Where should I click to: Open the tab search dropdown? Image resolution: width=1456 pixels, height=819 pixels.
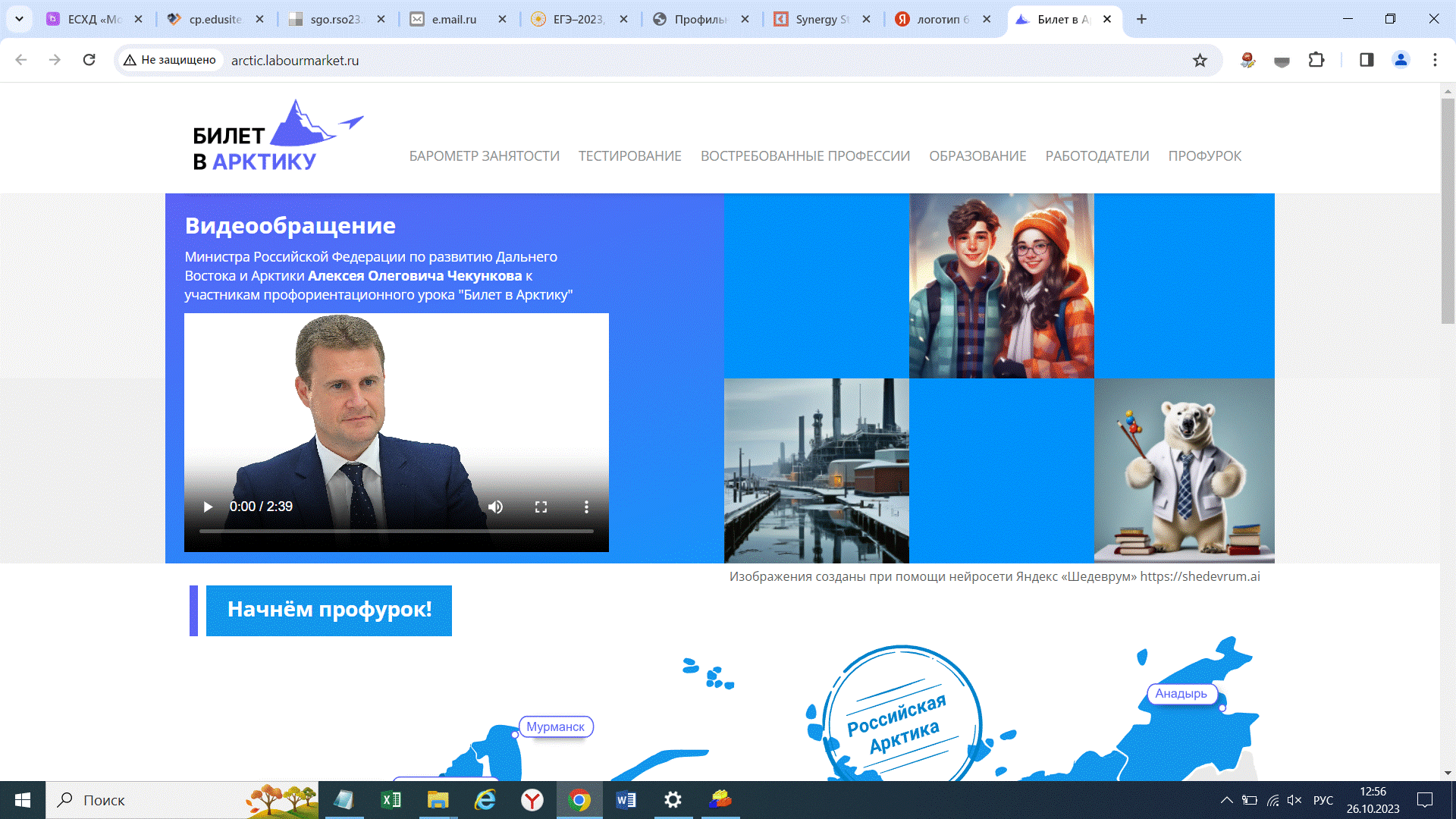click(19, 19)
